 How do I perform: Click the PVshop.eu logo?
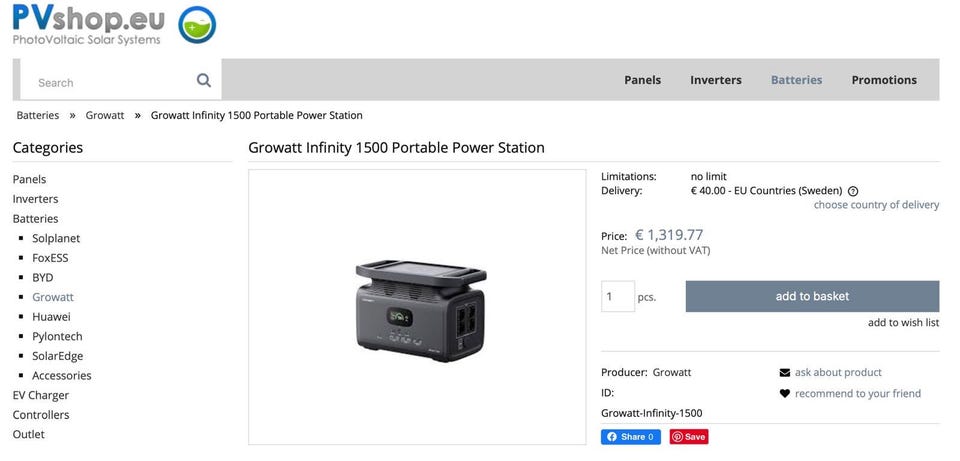(87, 24)
